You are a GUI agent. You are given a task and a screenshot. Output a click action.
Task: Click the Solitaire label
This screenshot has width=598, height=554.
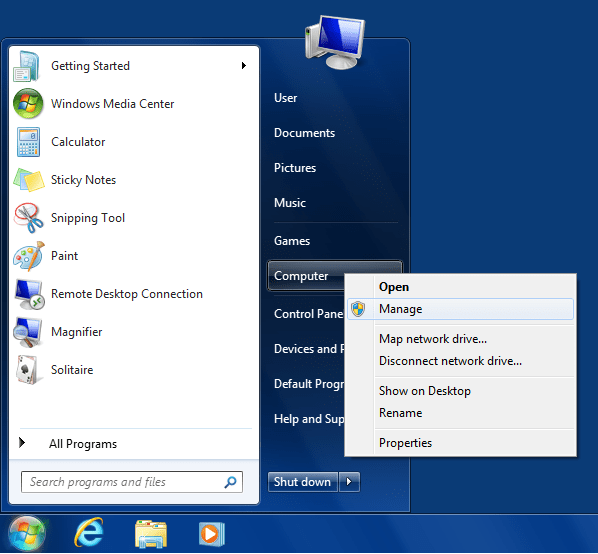[x=72, y=370]
